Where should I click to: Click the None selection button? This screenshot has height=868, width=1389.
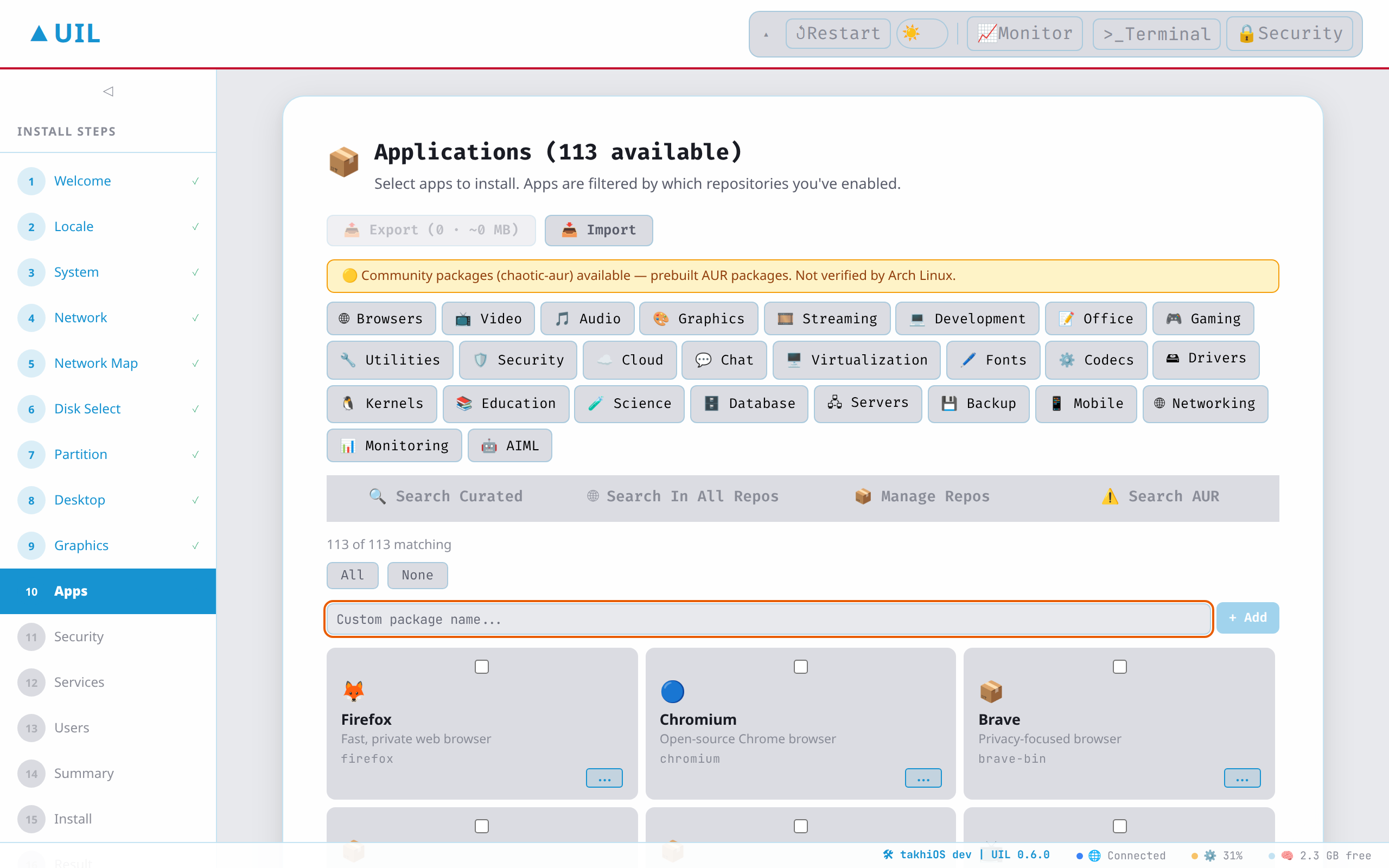pos(417,575)
